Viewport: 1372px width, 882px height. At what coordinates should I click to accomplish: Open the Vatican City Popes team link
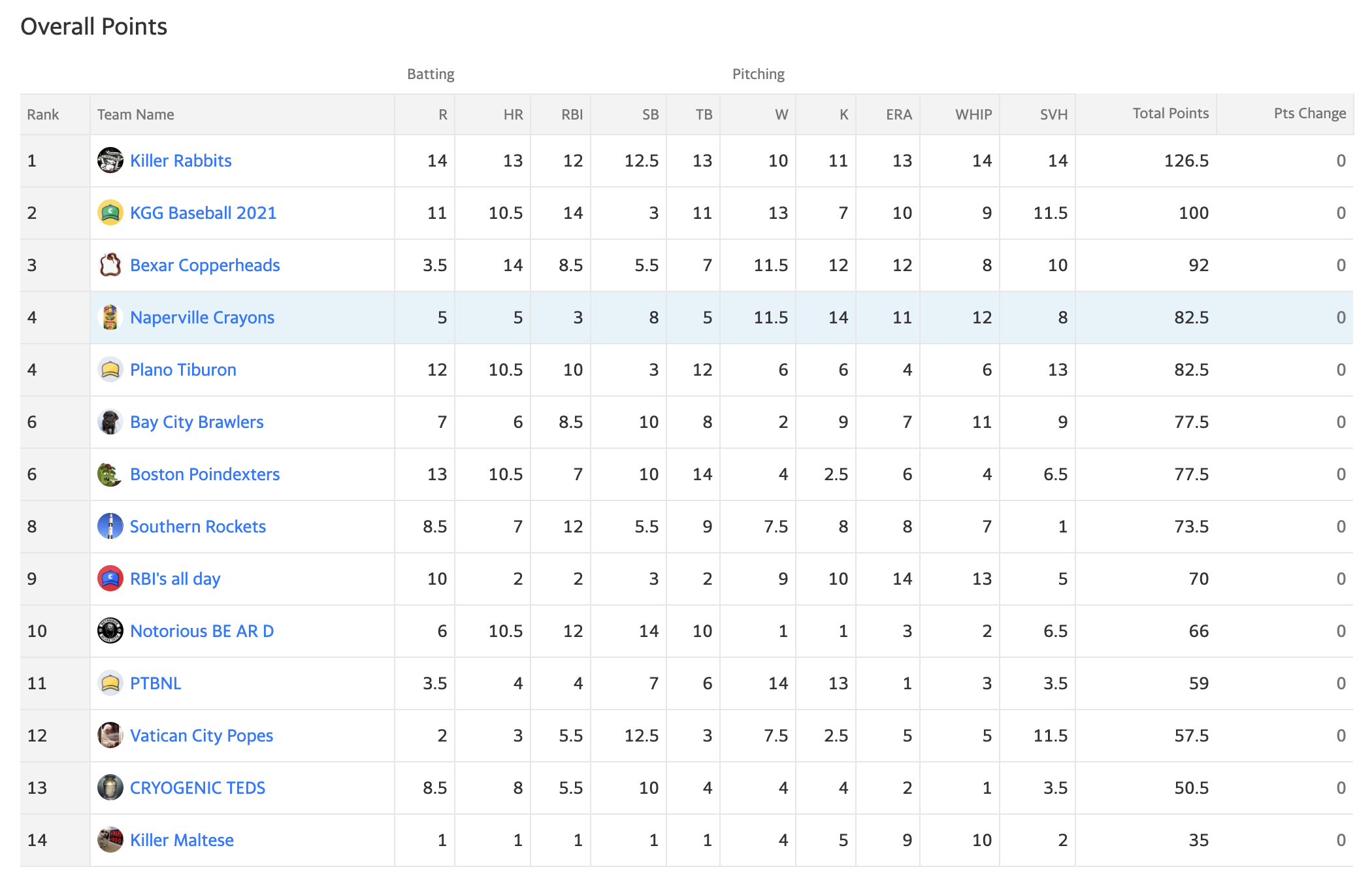[x=201, y=736]
